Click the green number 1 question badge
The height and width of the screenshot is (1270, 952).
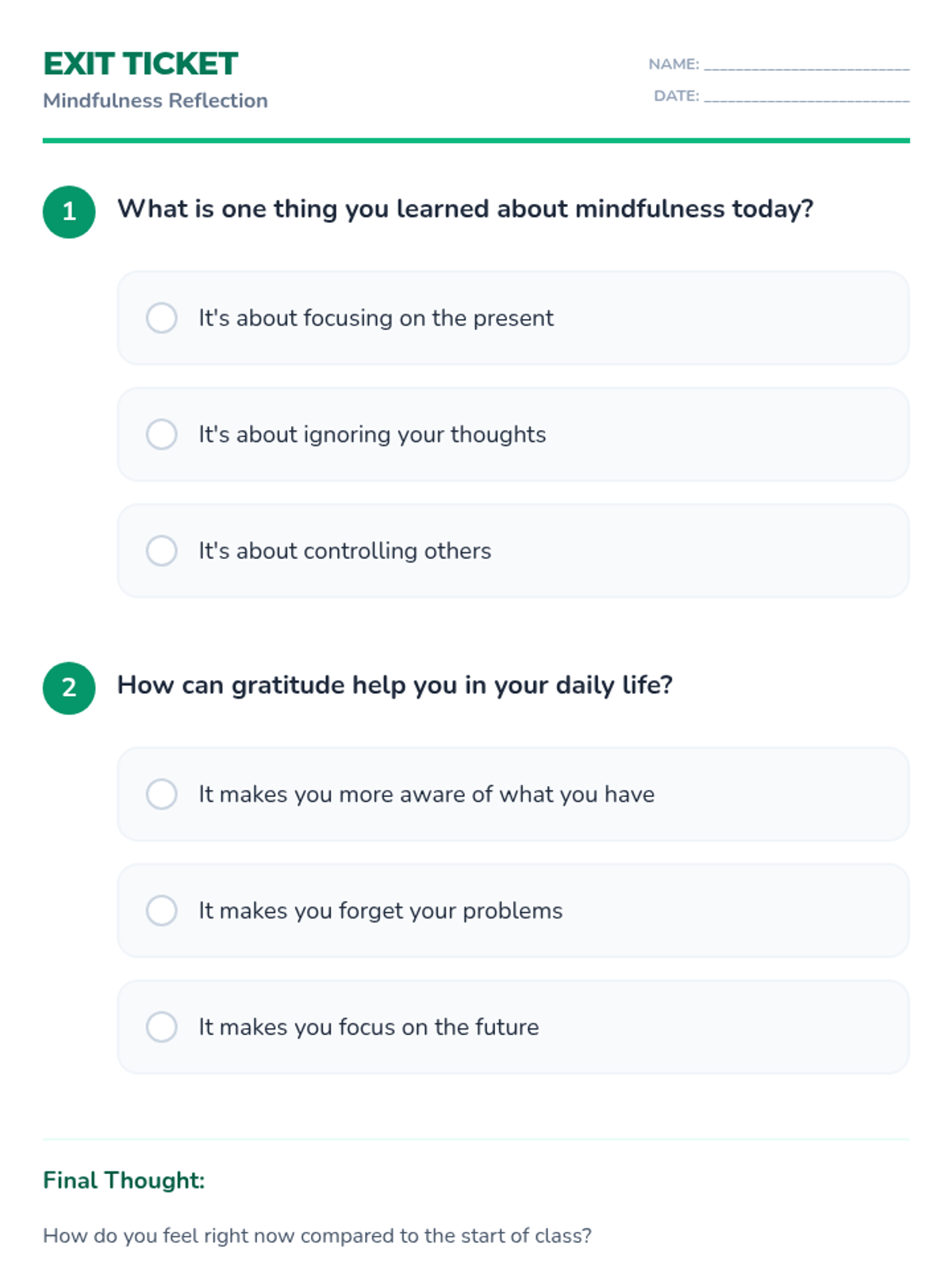(x=69, y=212)
